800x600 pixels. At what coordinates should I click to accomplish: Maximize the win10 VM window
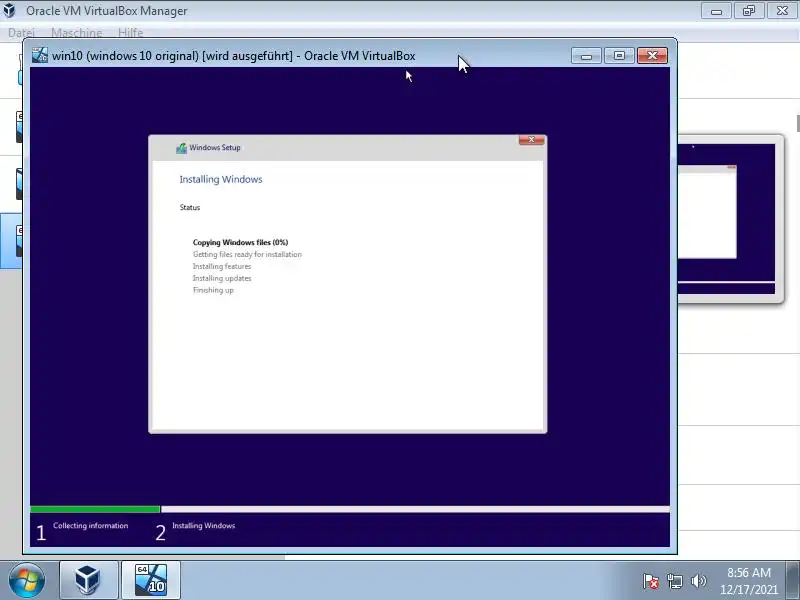[x=619, y=56]
